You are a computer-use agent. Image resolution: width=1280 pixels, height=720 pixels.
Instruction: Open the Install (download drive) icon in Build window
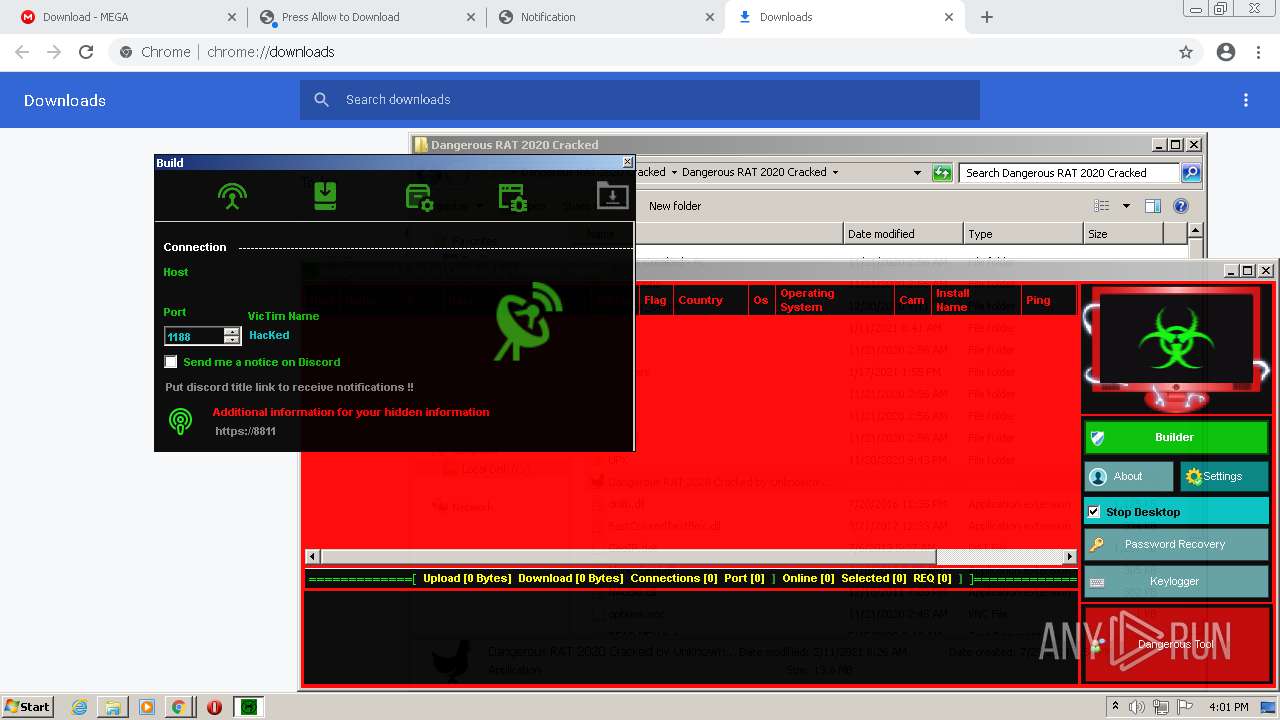pos(325,195)
